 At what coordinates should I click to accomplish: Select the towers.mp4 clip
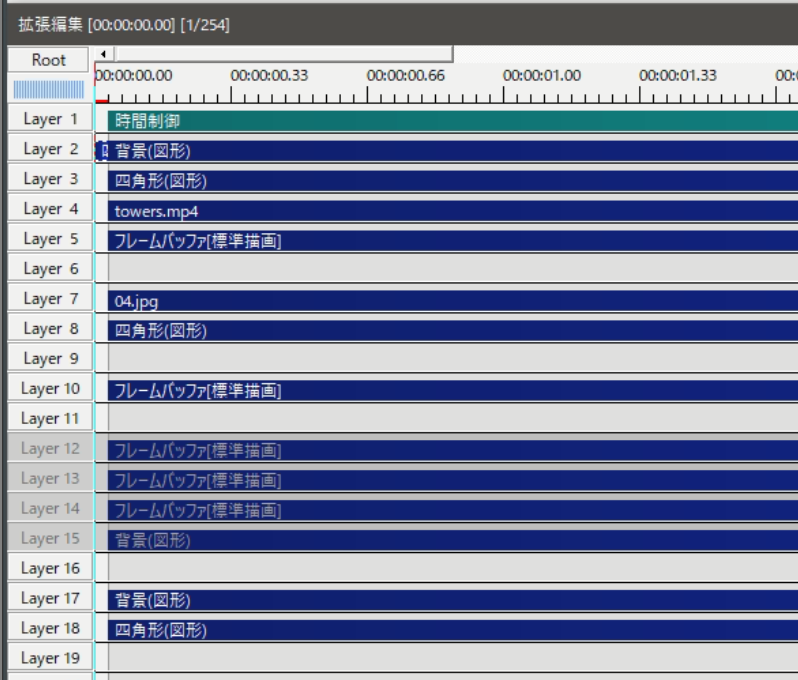(453, 211)
